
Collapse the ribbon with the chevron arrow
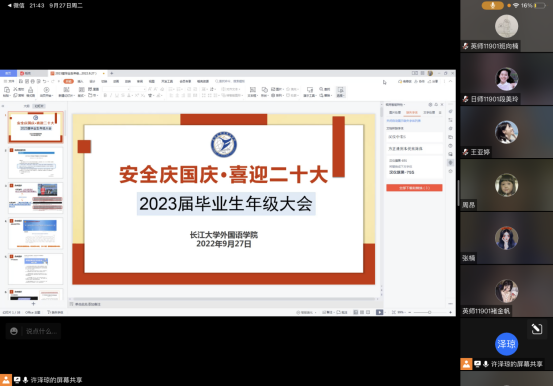click(450, 81)
